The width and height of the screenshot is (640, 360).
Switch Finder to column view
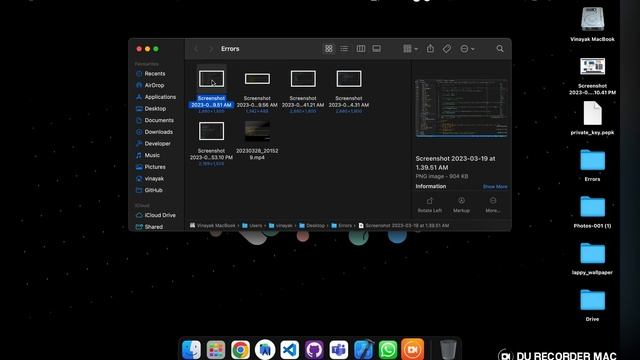coord(361,49)
